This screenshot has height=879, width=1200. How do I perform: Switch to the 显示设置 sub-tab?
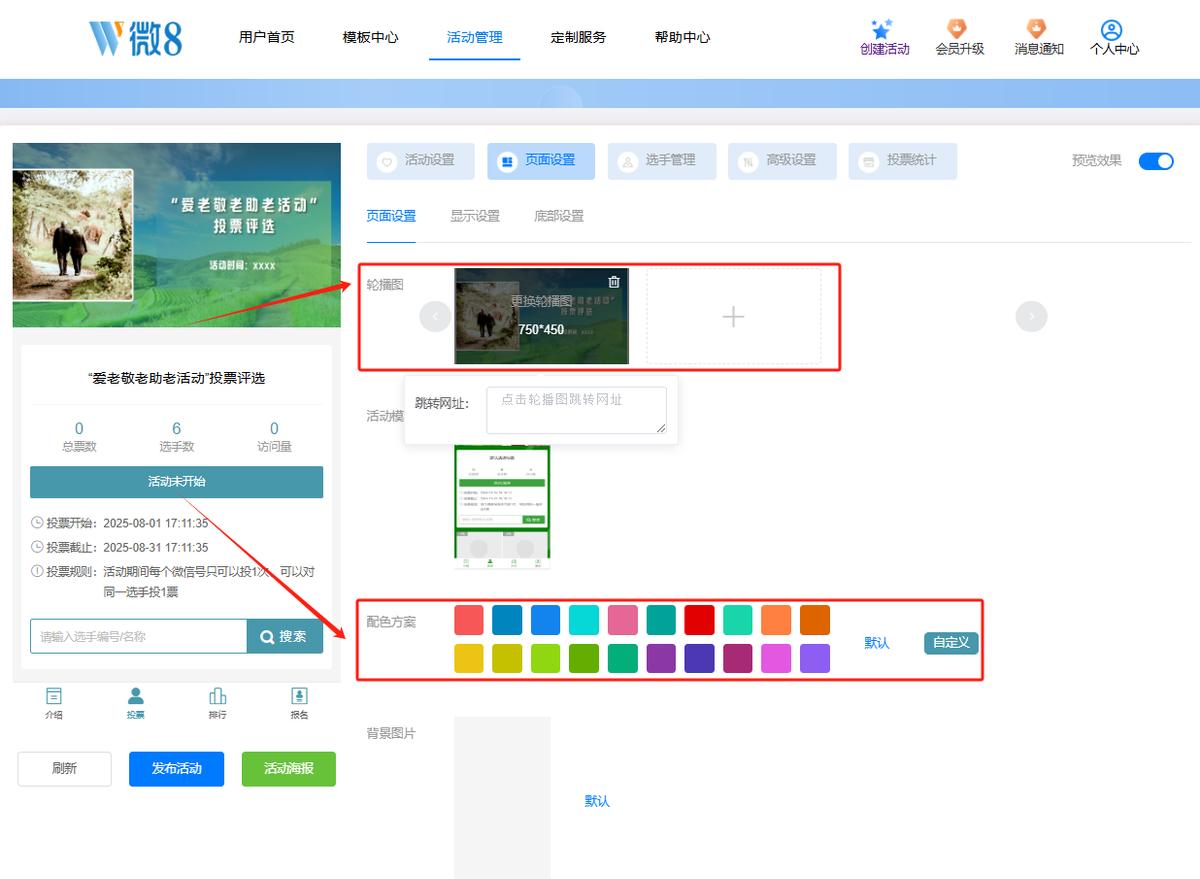click(x=475, y=216)
